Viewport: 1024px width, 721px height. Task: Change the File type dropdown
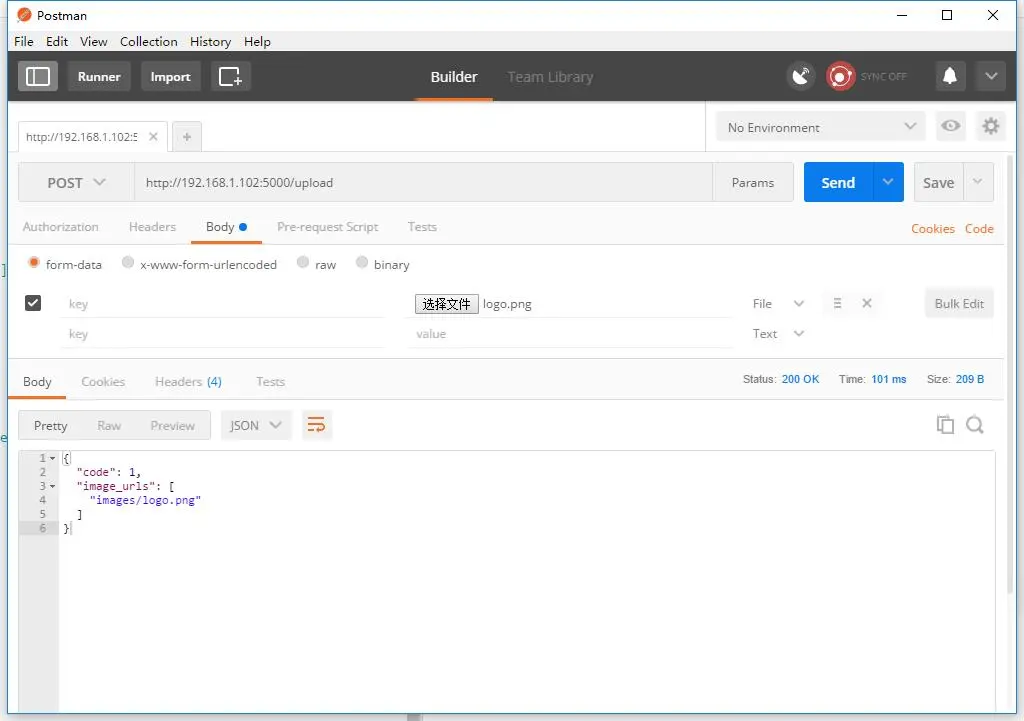(x=778, y=303)
